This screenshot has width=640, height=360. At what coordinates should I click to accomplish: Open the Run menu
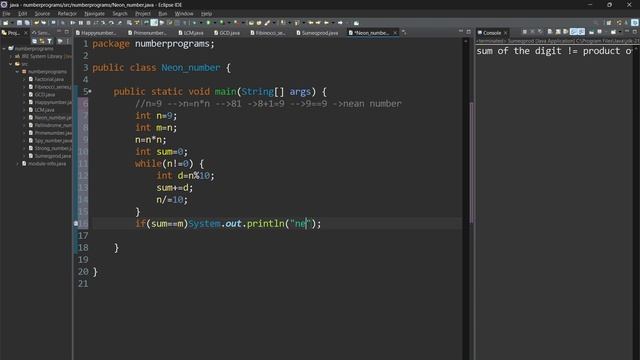162,13
